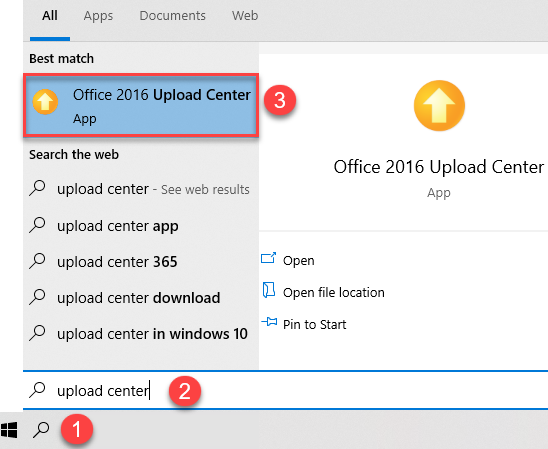Select 'upload center in windows 10' suggestion
Image resolution: width=548 pixels, height=449 pixels.
click(141, 334)
